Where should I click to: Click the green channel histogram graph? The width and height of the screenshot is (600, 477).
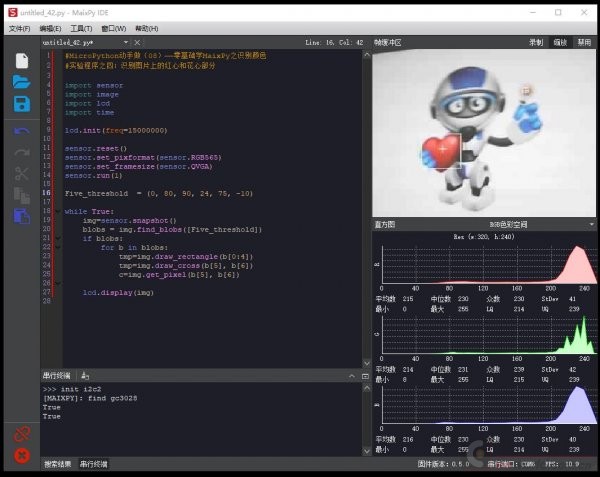489,335
